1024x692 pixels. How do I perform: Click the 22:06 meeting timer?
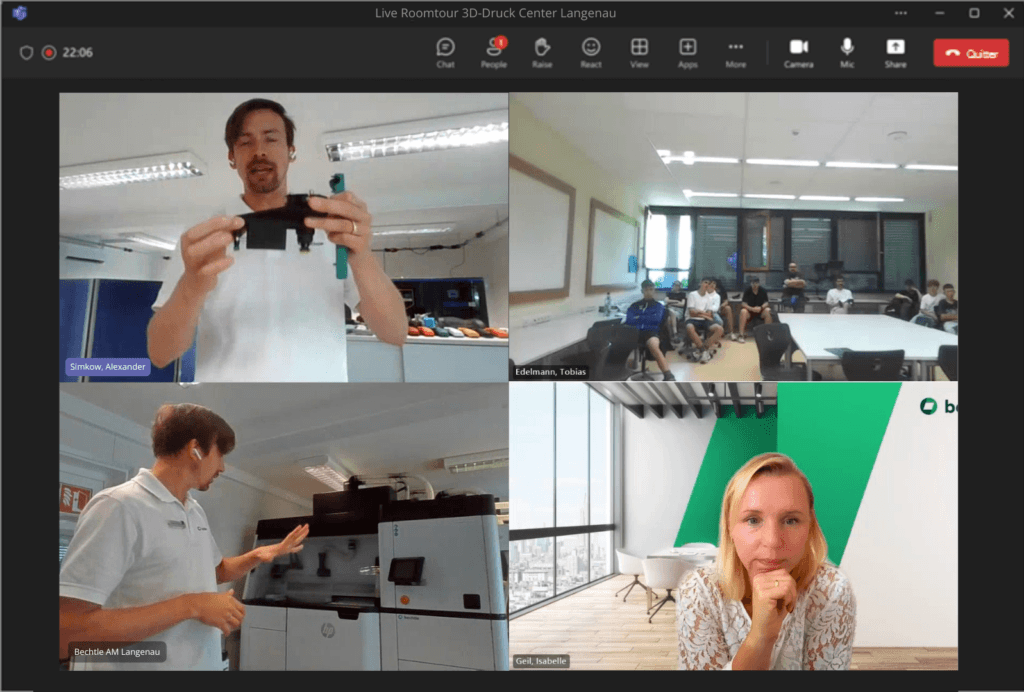pos(78,53)
